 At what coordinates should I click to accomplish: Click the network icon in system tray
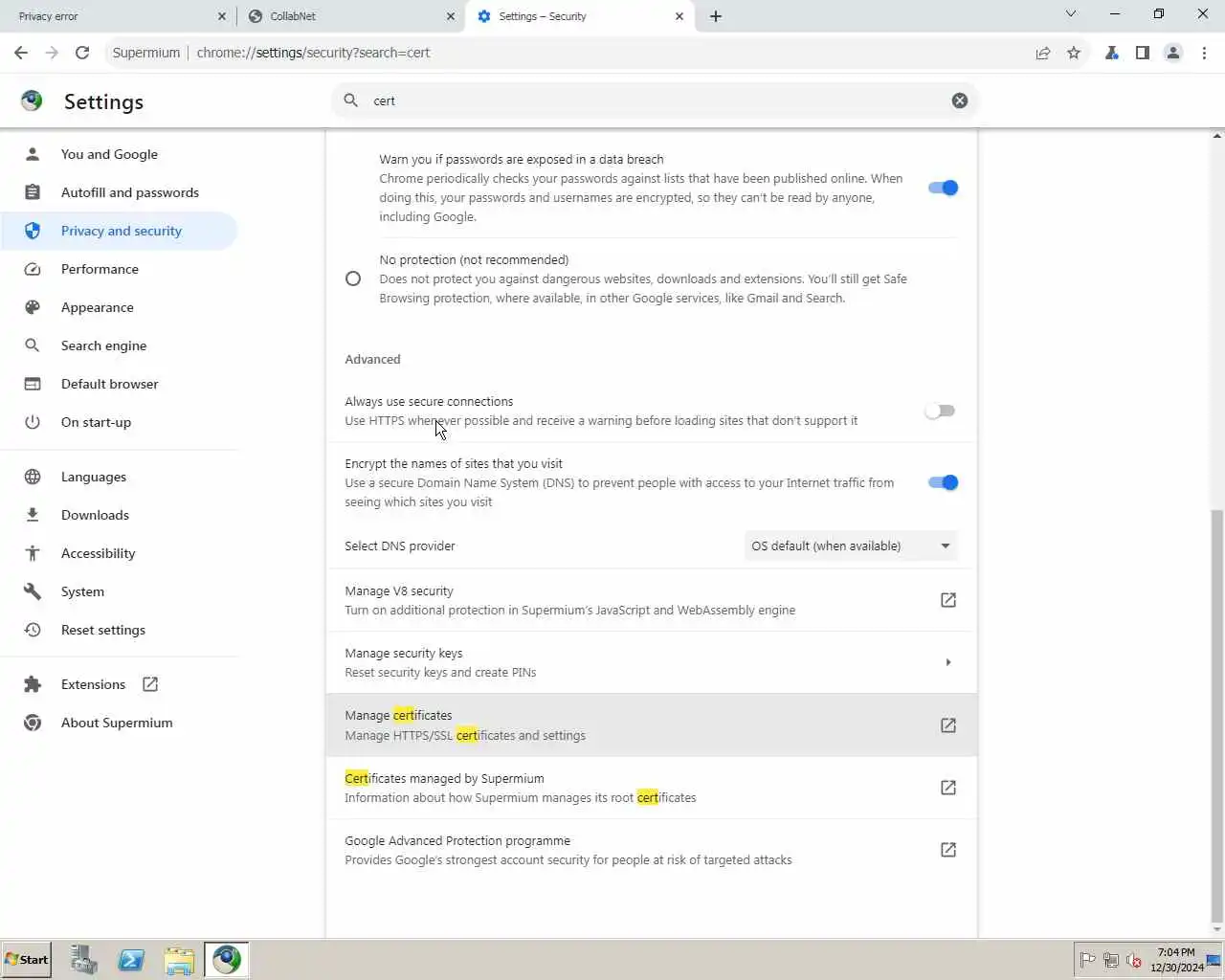click(x=1111, y=960)
